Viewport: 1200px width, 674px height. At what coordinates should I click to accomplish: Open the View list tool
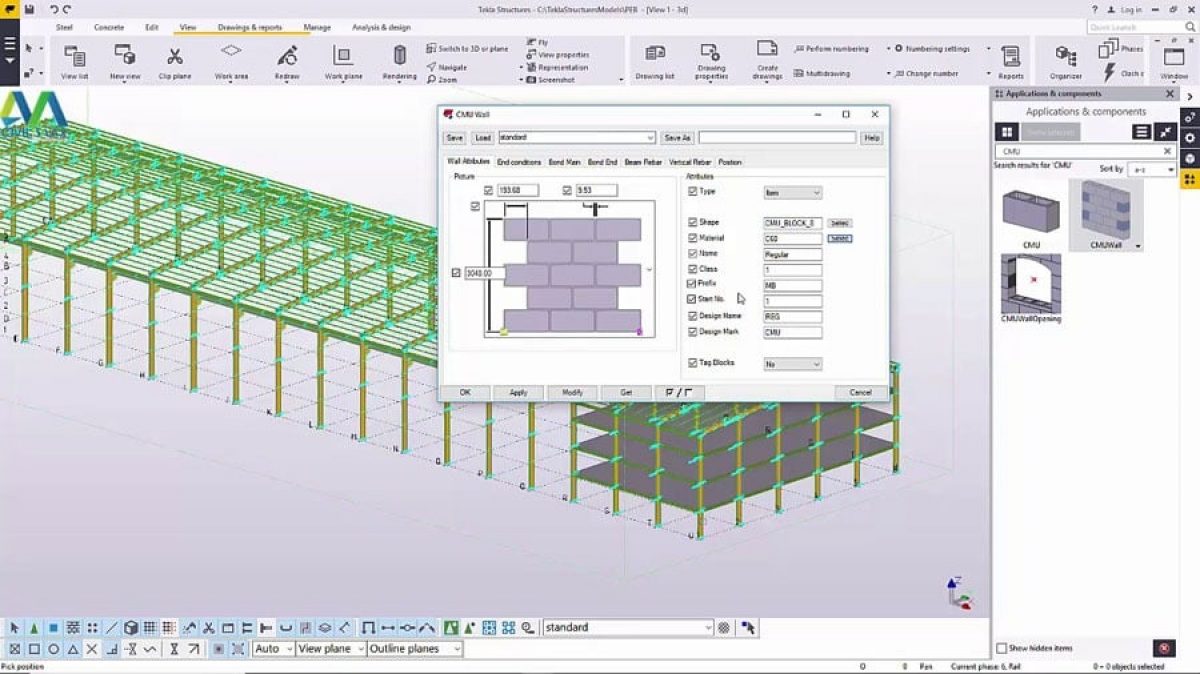tap(74, 61)
